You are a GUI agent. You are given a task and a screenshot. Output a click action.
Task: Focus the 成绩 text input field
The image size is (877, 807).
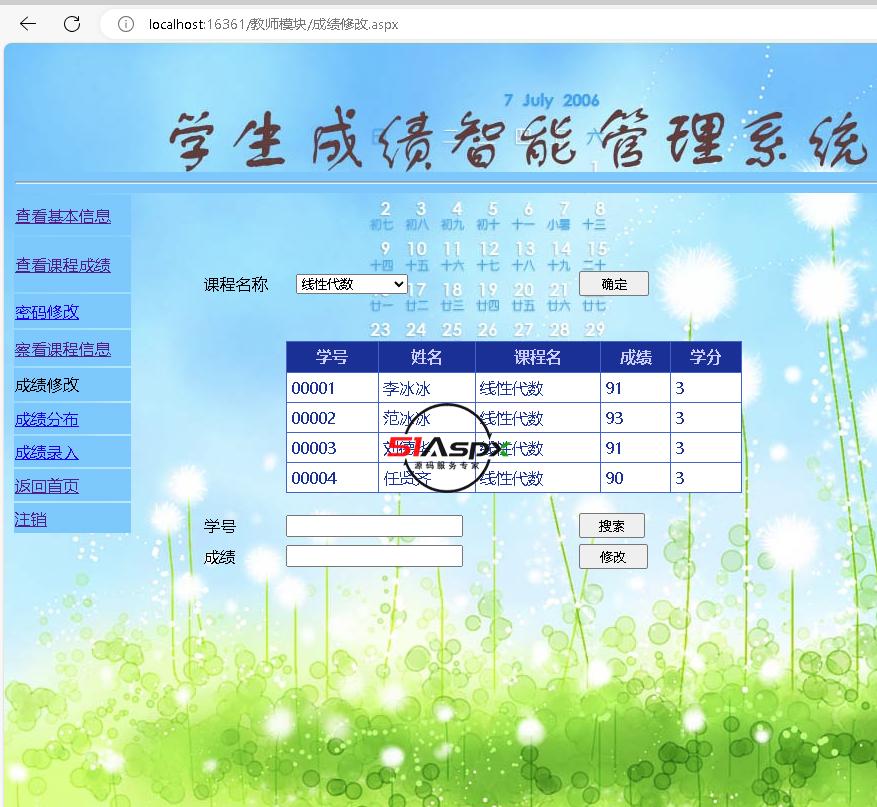[x=374, y=556]
